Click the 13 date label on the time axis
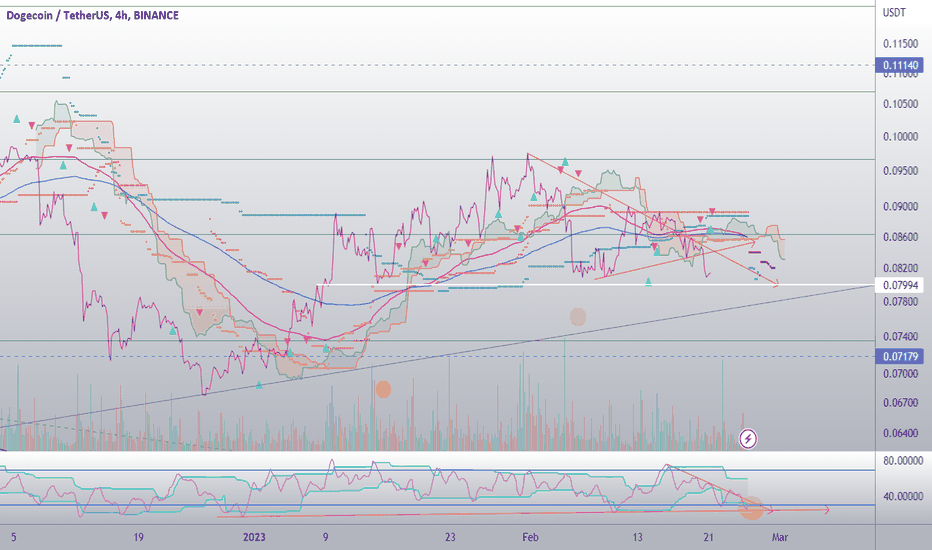This screenshot has width=932, height=550. click(637, 538)
